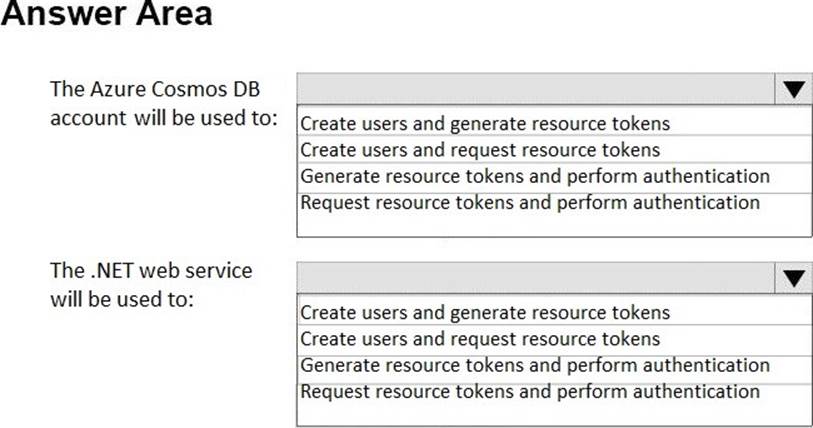Choose Cosmos DB option 'Create users and generate resource tokens'
This screenshot has width=813, height=428.
485,124
